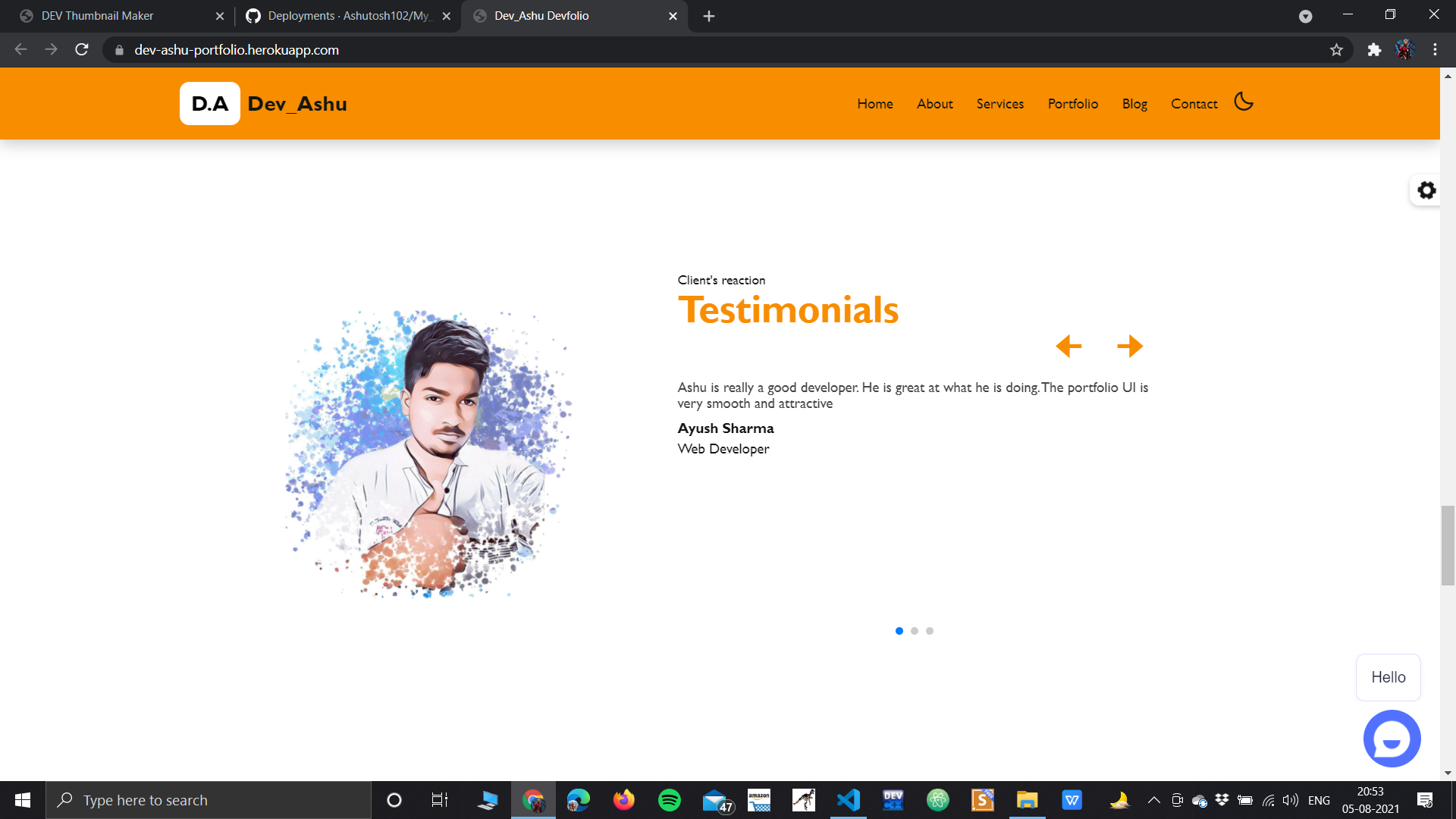Open Chrome's three-dot menu

[x=1434, y=50]
